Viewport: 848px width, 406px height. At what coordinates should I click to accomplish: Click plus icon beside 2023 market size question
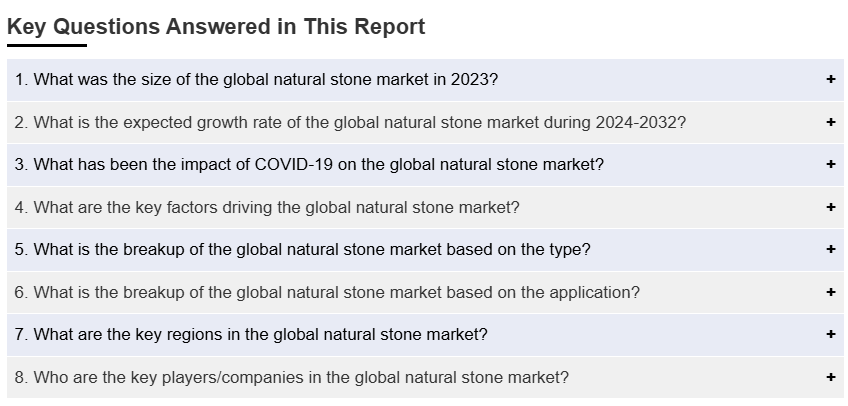(831, 80)
